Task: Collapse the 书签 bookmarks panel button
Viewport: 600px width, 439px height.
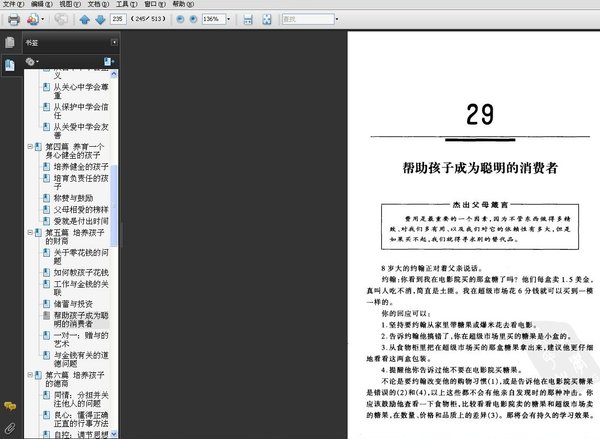Action: click(114, 42)
